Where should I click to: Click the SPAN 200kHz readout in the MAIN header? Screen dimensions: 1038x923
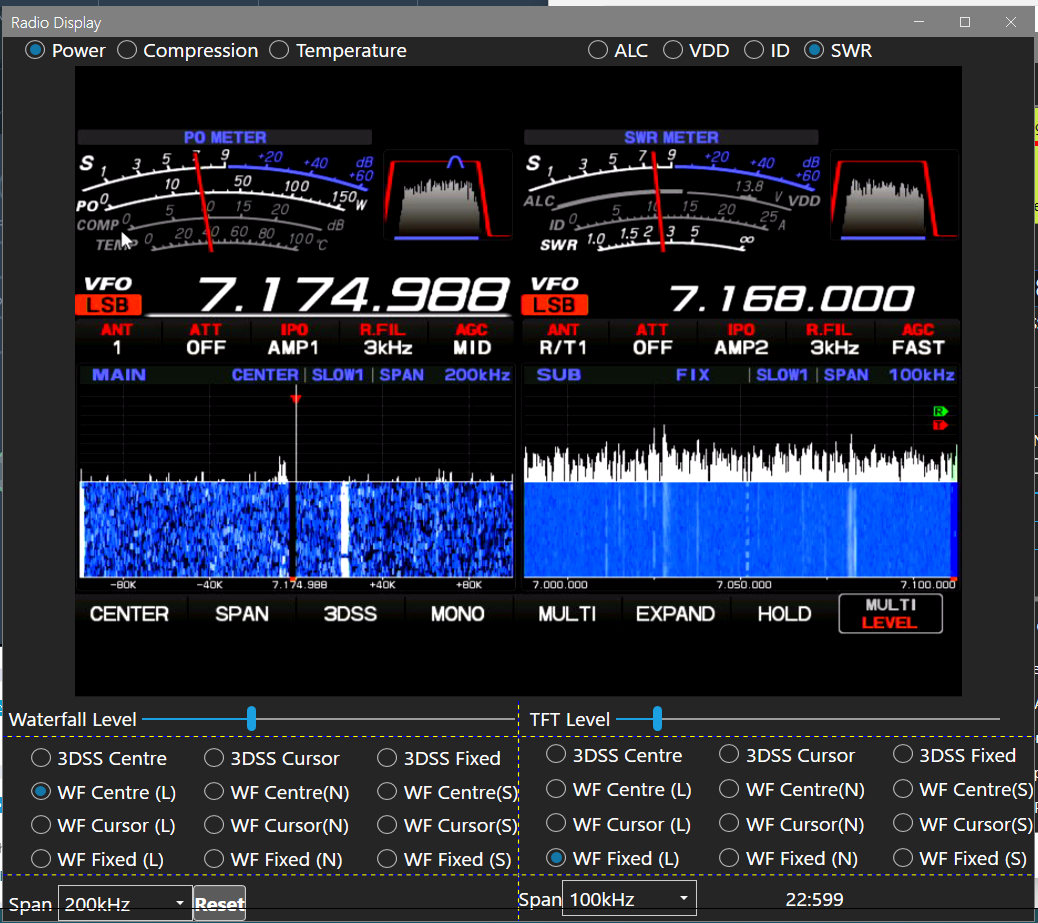[444, 375]
